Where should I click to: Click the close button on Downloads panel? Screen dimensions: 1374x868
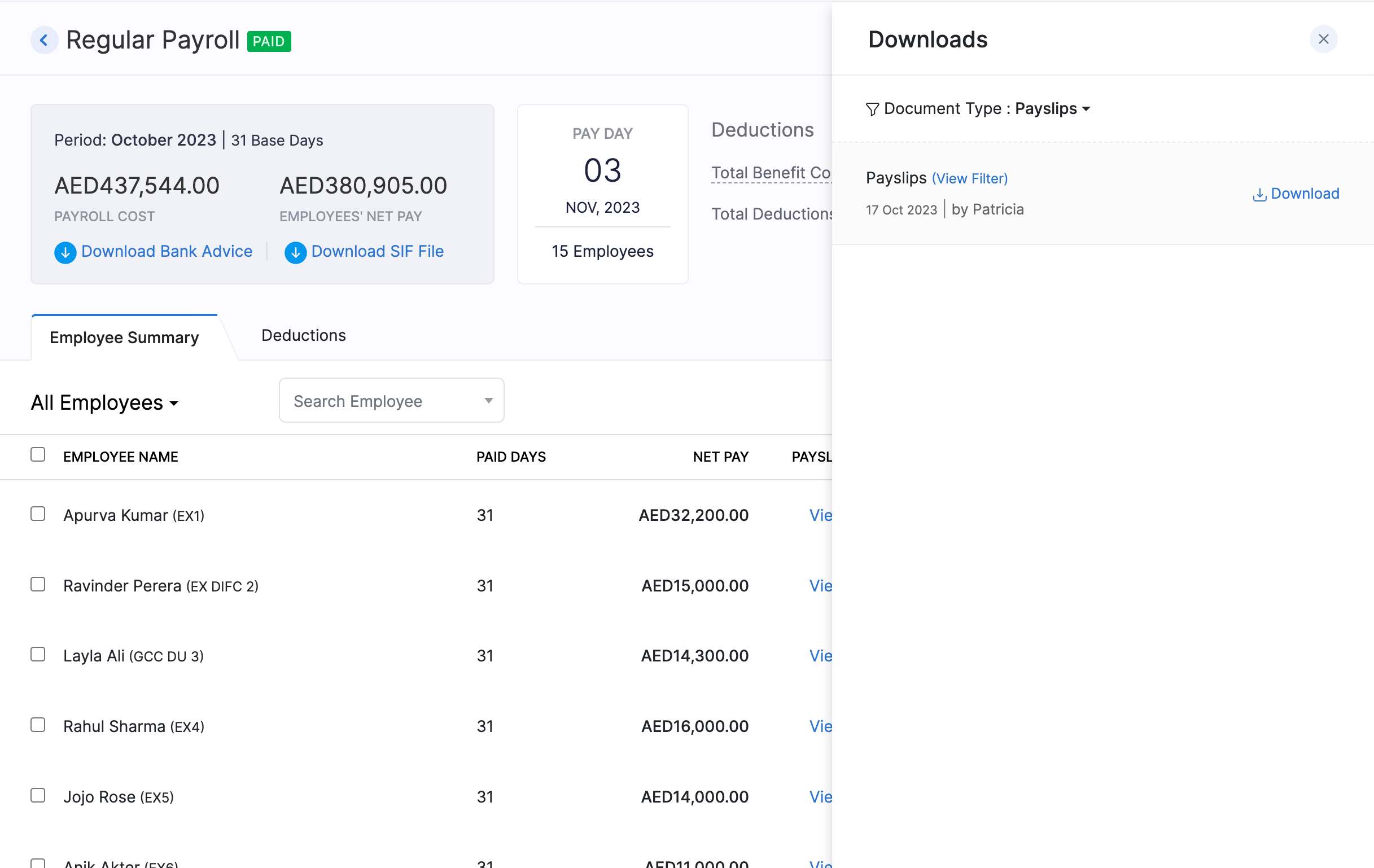(x=1324, y=39)
